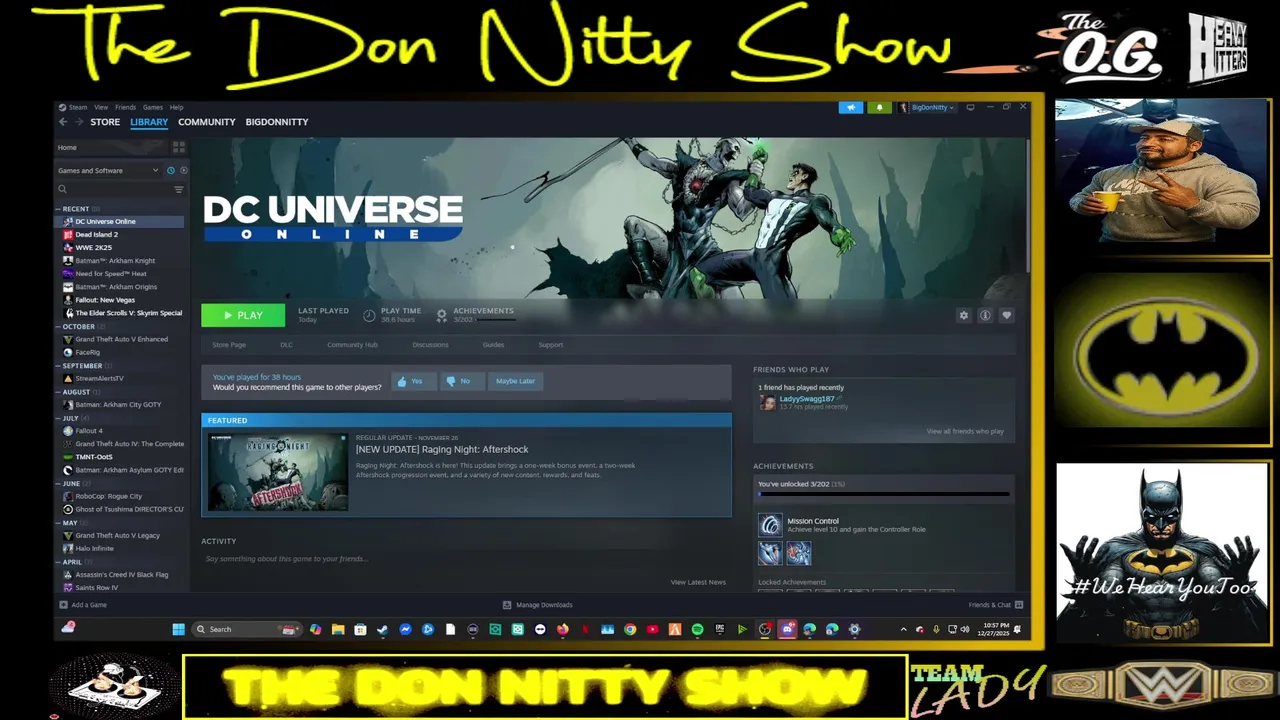Open Add a Game plus icon
This screenshot has height=720, width=1280.
(64, 605)
